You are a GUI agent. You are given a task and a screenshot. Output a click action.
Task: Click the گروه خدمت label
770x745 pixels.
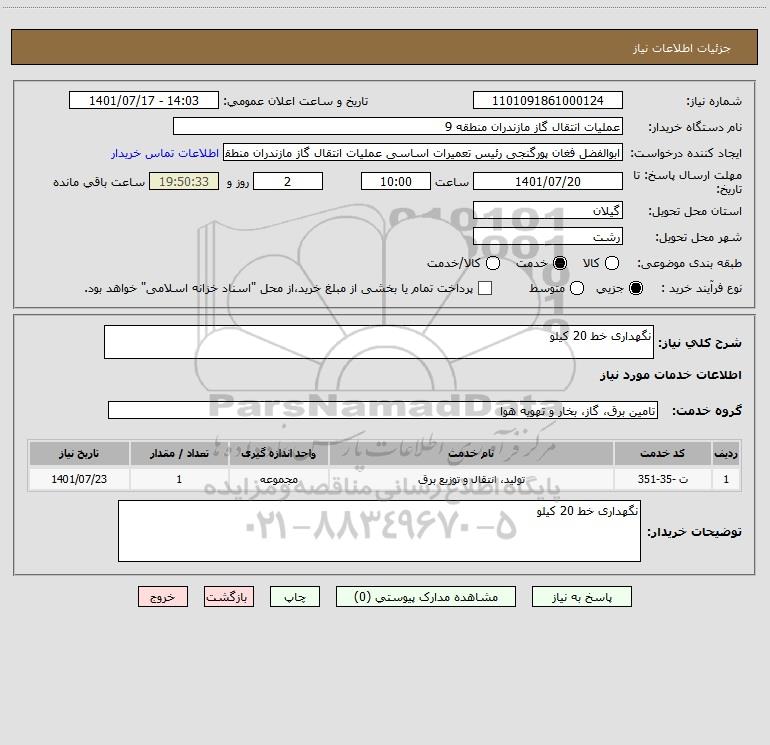click(707, 410)
